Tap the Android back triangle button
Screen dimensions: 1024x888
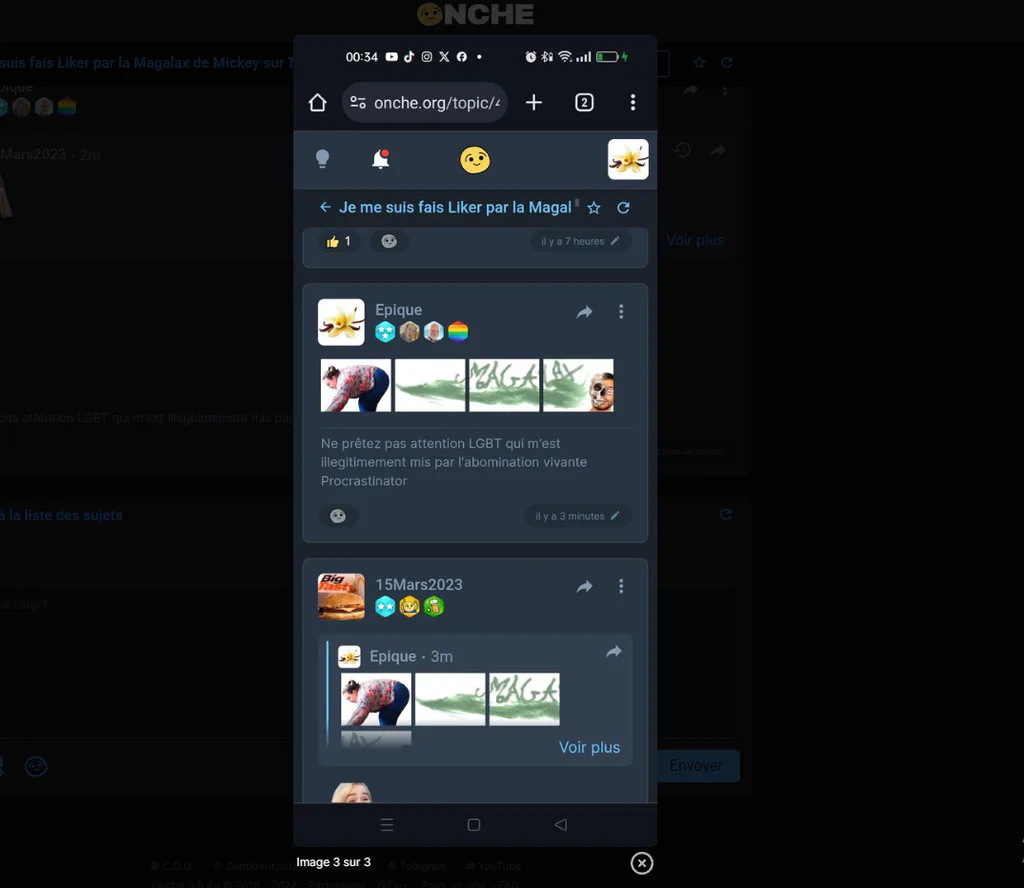click(x=560, y=825)
